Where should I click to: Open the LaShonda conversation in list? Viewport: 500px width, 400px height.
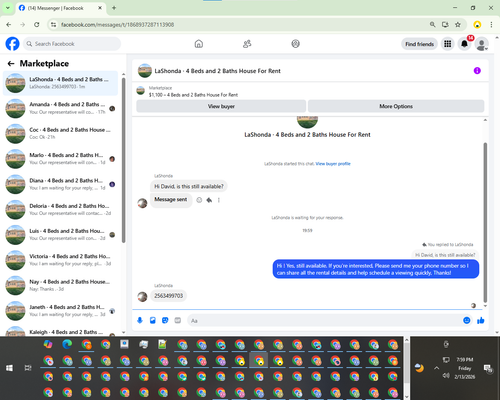[60, 83]
